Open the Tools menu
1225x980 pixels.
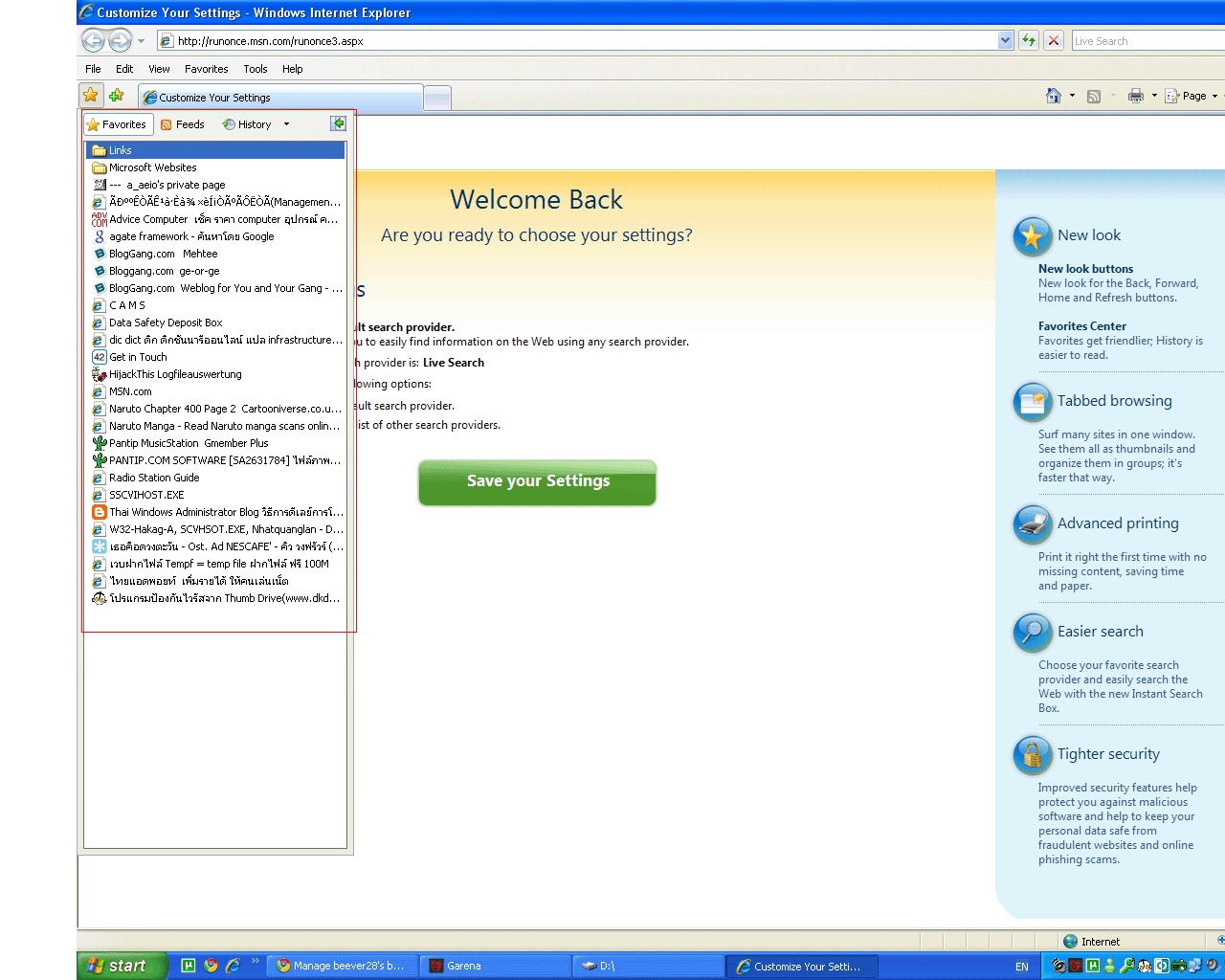coord(256,69)
